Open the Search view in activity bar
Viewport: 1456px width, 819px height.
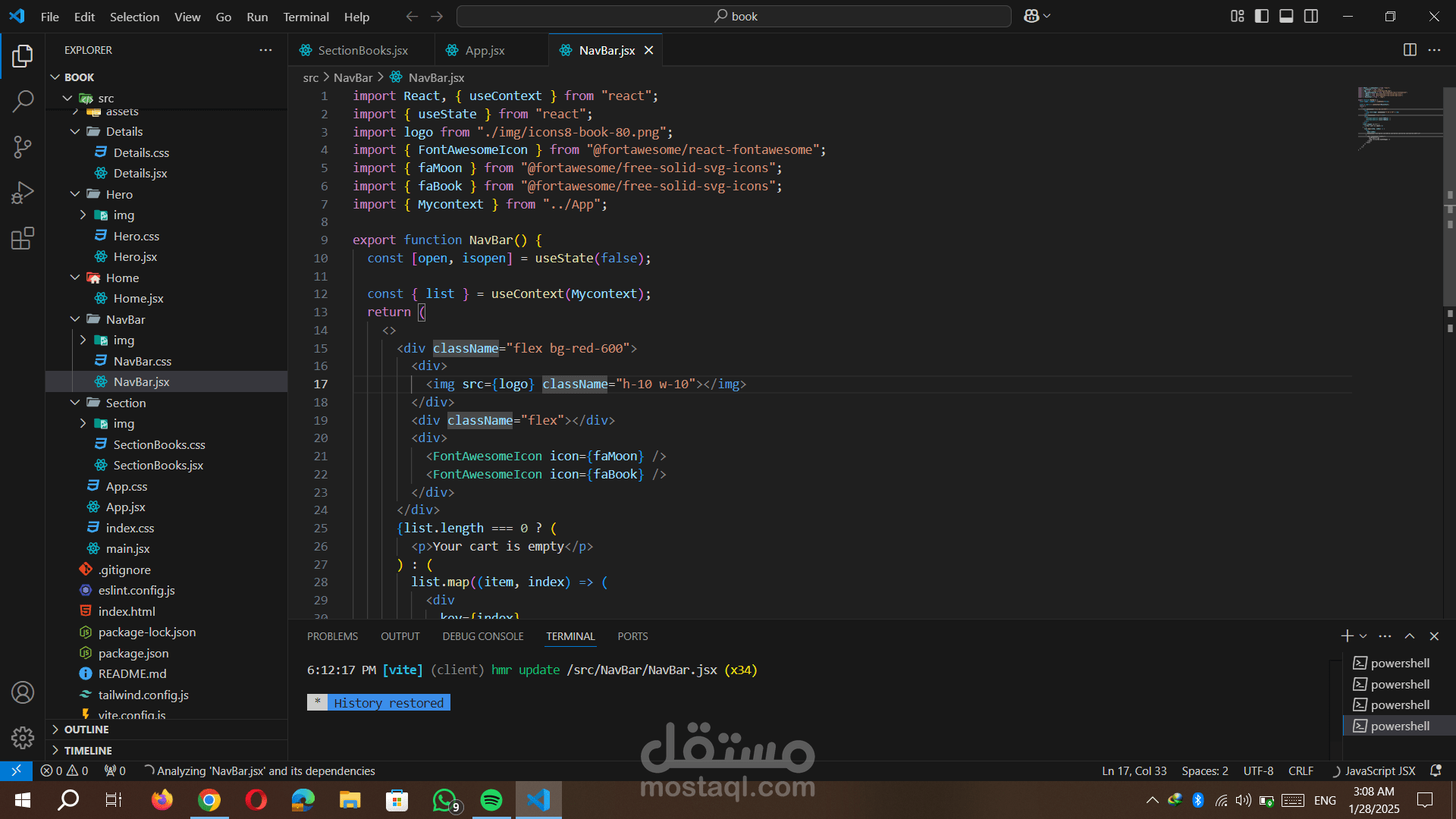point(23,101)
